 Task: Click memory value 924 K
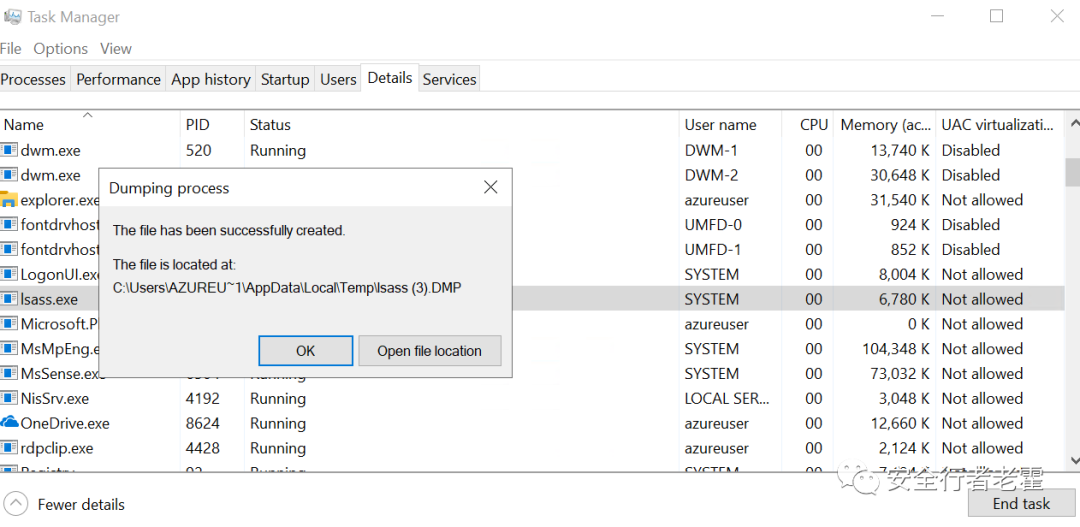click(x=909, y=225)
